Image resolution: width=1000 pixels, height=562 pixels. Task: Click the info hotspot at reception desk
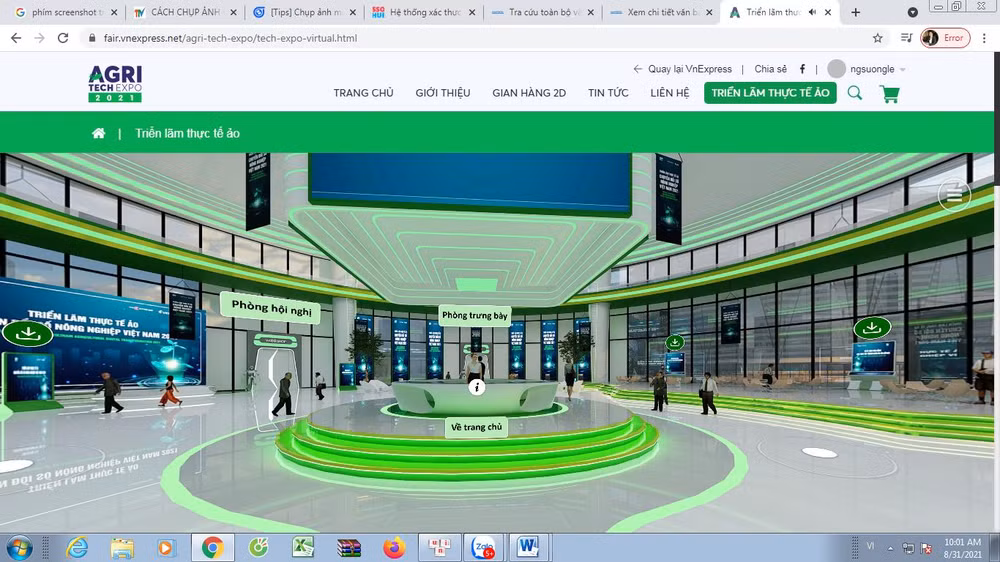click(x=476, y=387)
